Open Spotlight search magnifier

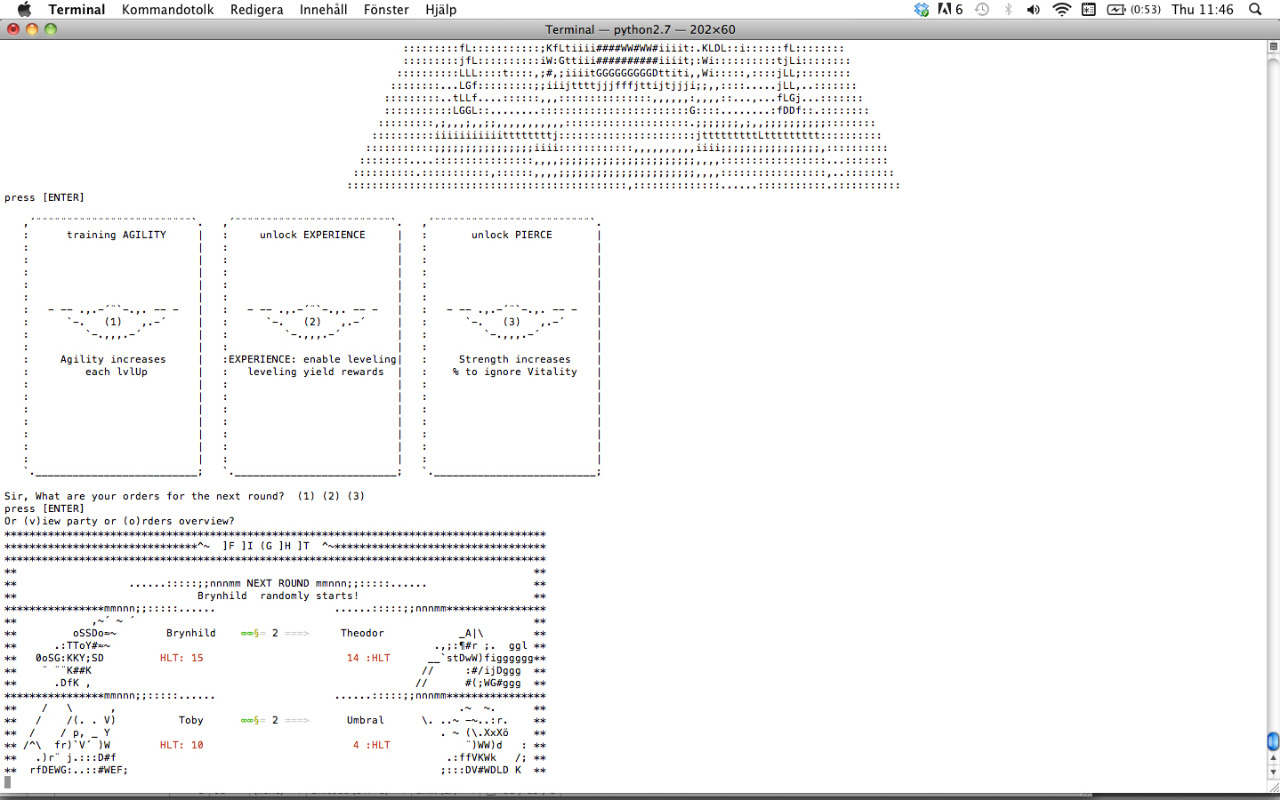click(x=1254, y=10)
